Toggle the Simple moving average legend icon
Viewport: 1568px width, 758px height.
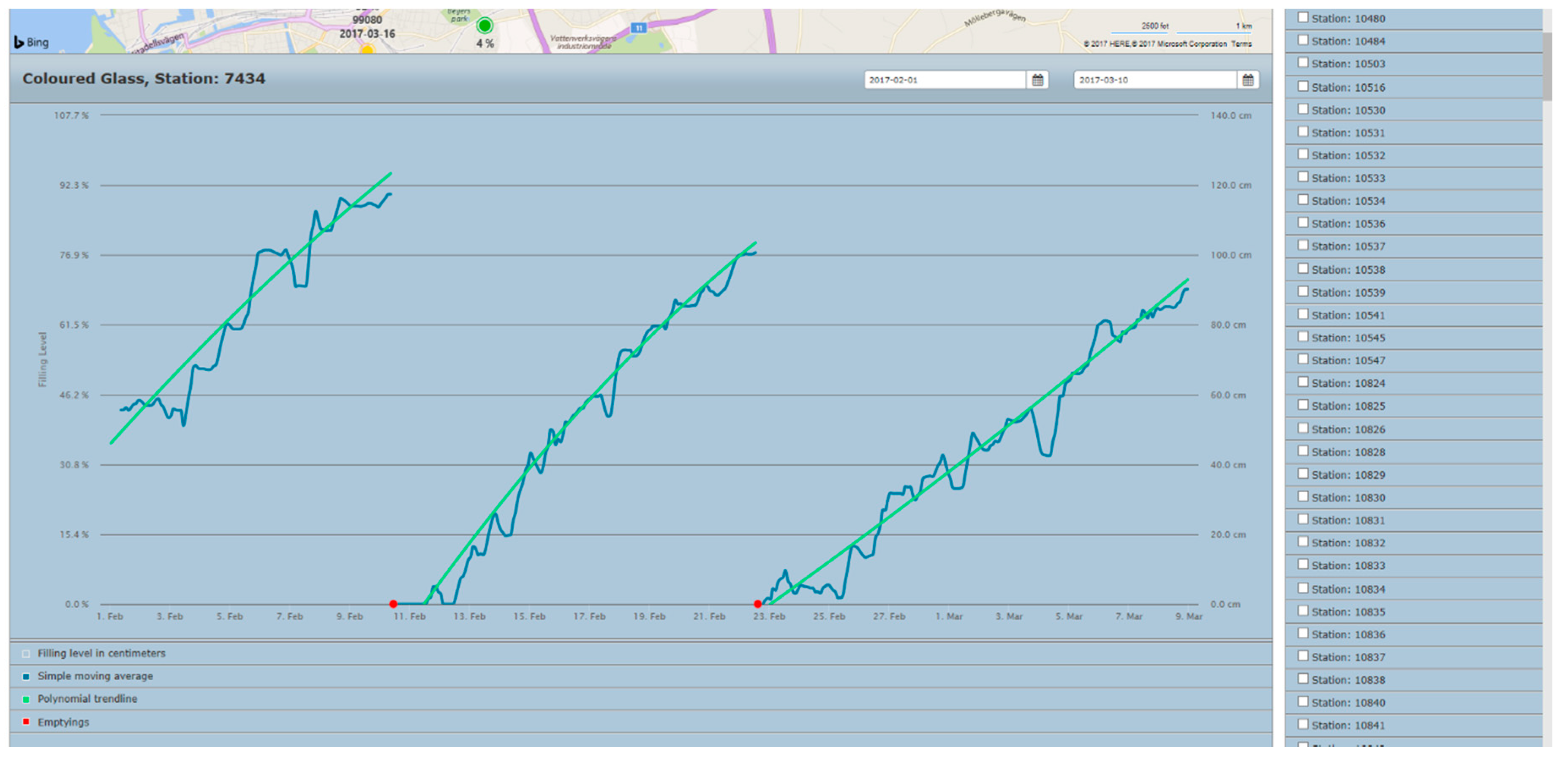tap(26, 676)
